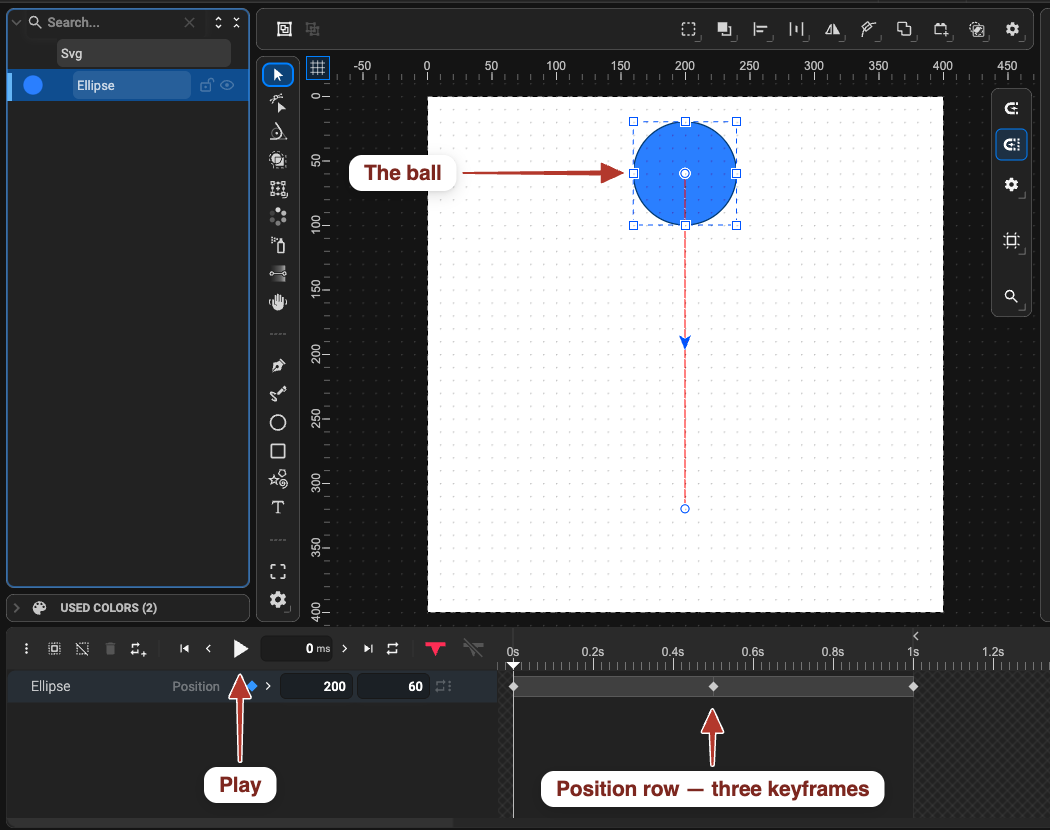Viewport: 1050px width, 830px height.
Task: Click the last Position keyframe at 1s
Action: [913, 687]
